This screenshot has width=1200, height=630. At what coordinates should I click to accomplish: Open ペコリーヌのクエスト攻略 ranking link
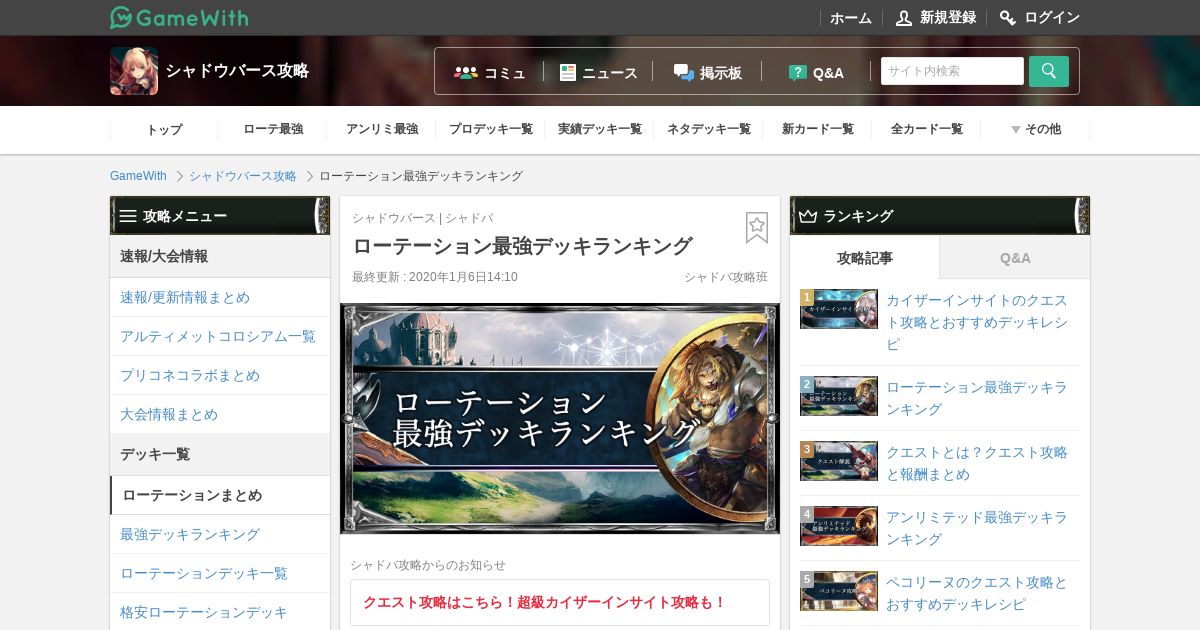977,593
